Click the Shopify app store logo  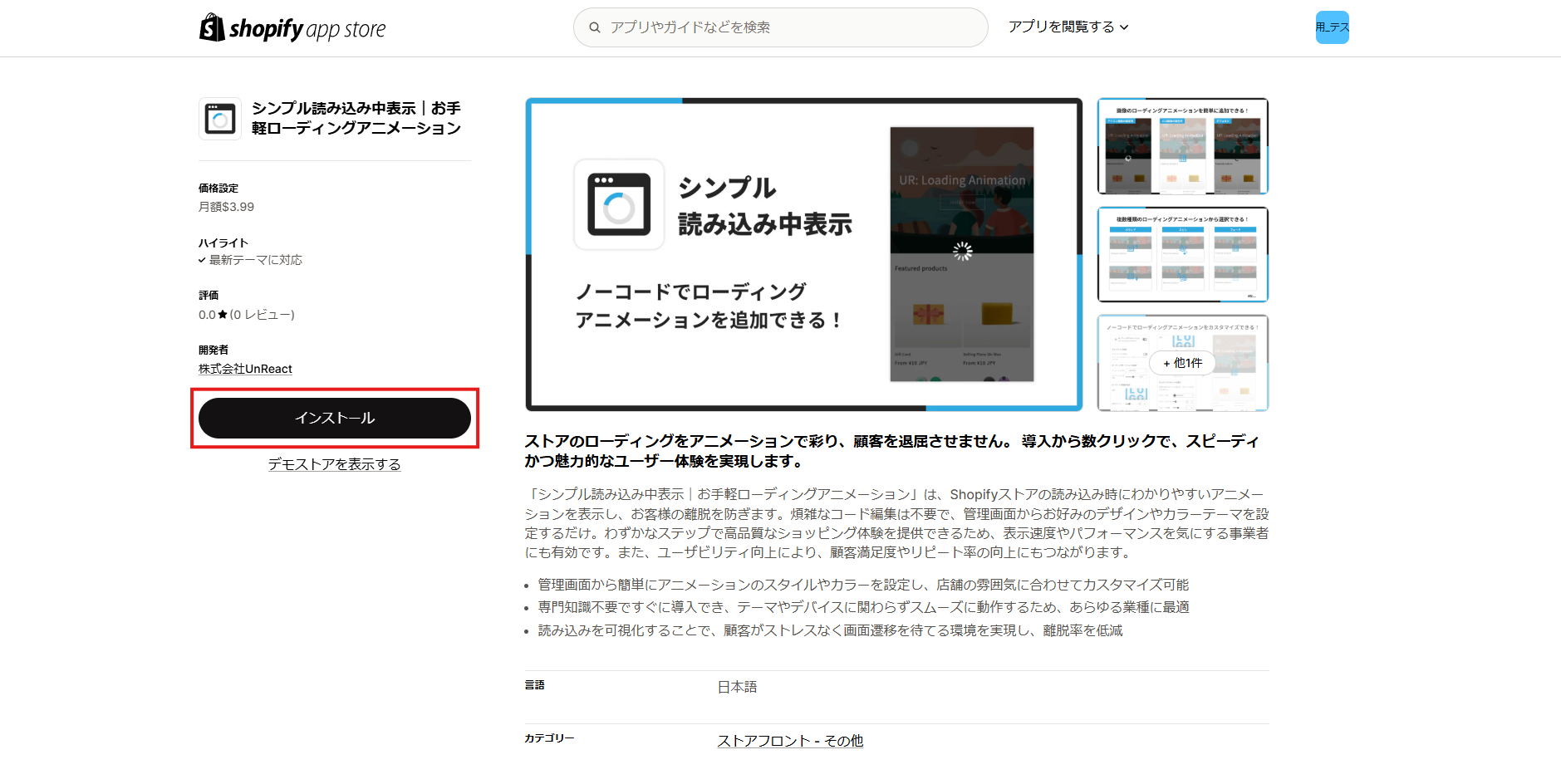(x=292, y=27)
